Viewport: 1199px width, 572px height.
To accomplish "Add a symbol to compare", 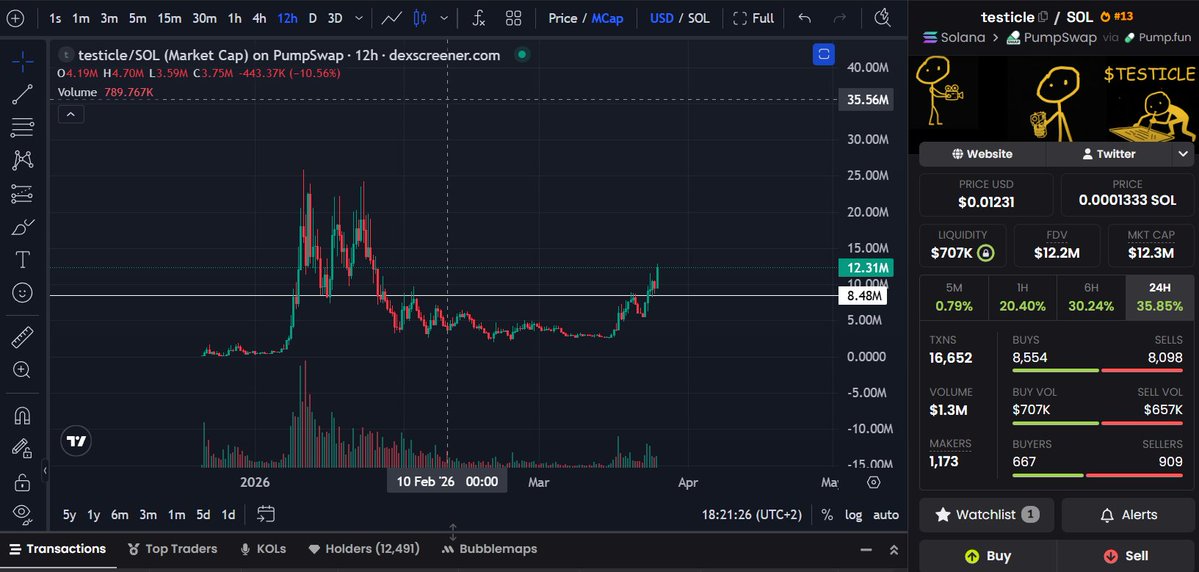I will [x=15, y=18].
